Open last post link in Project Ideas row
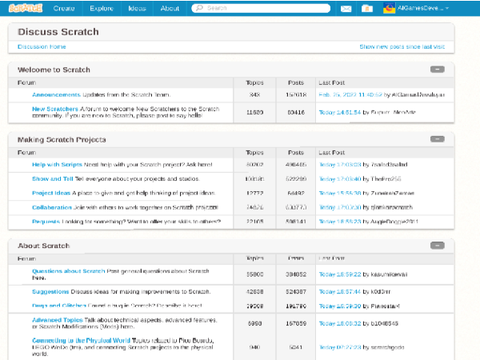This screenshot has width=480, height=360. [x=340, y=193]
